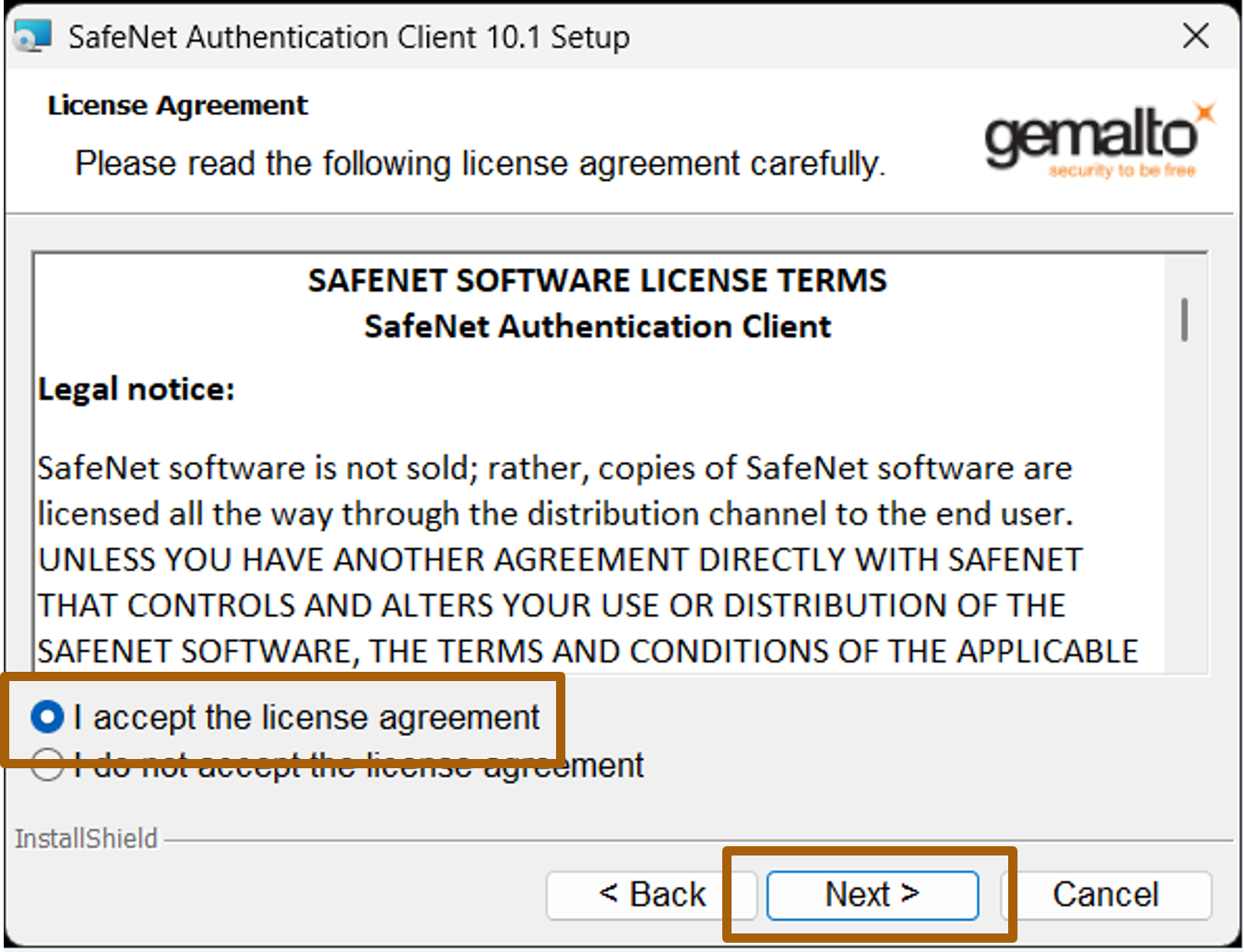Close the SafeNet setup window
Screen dimensions: 1244x952
1196,36
